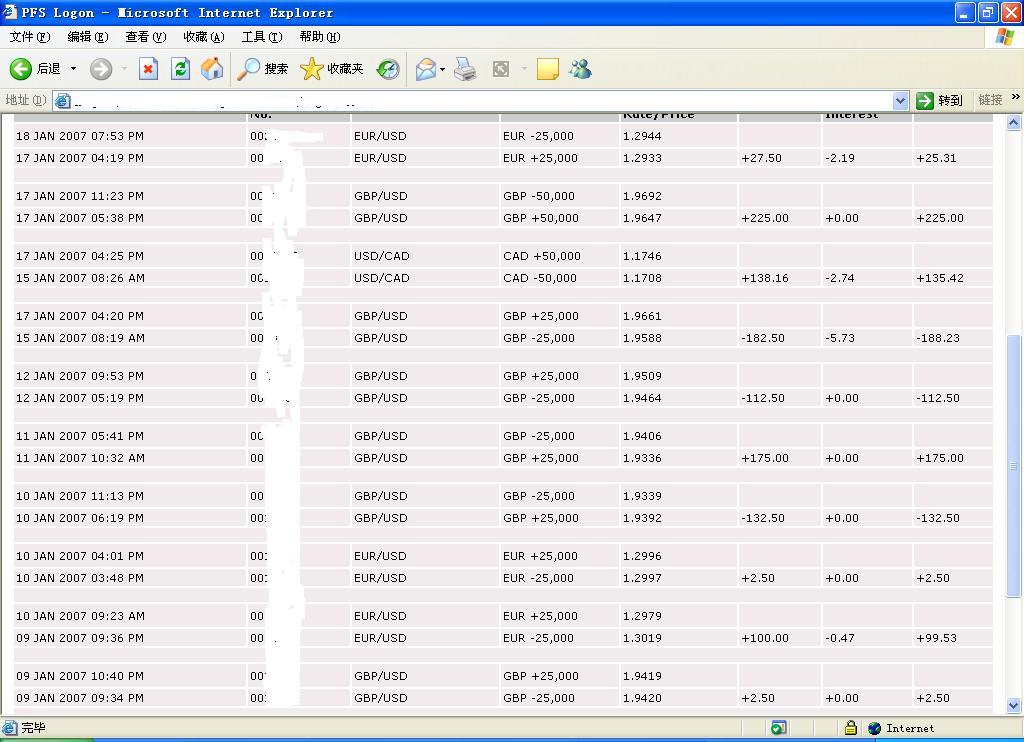The height and width of the screenshot is (742, 1024).
Task: Click the Stop loading icon
Action: point(148,69)
